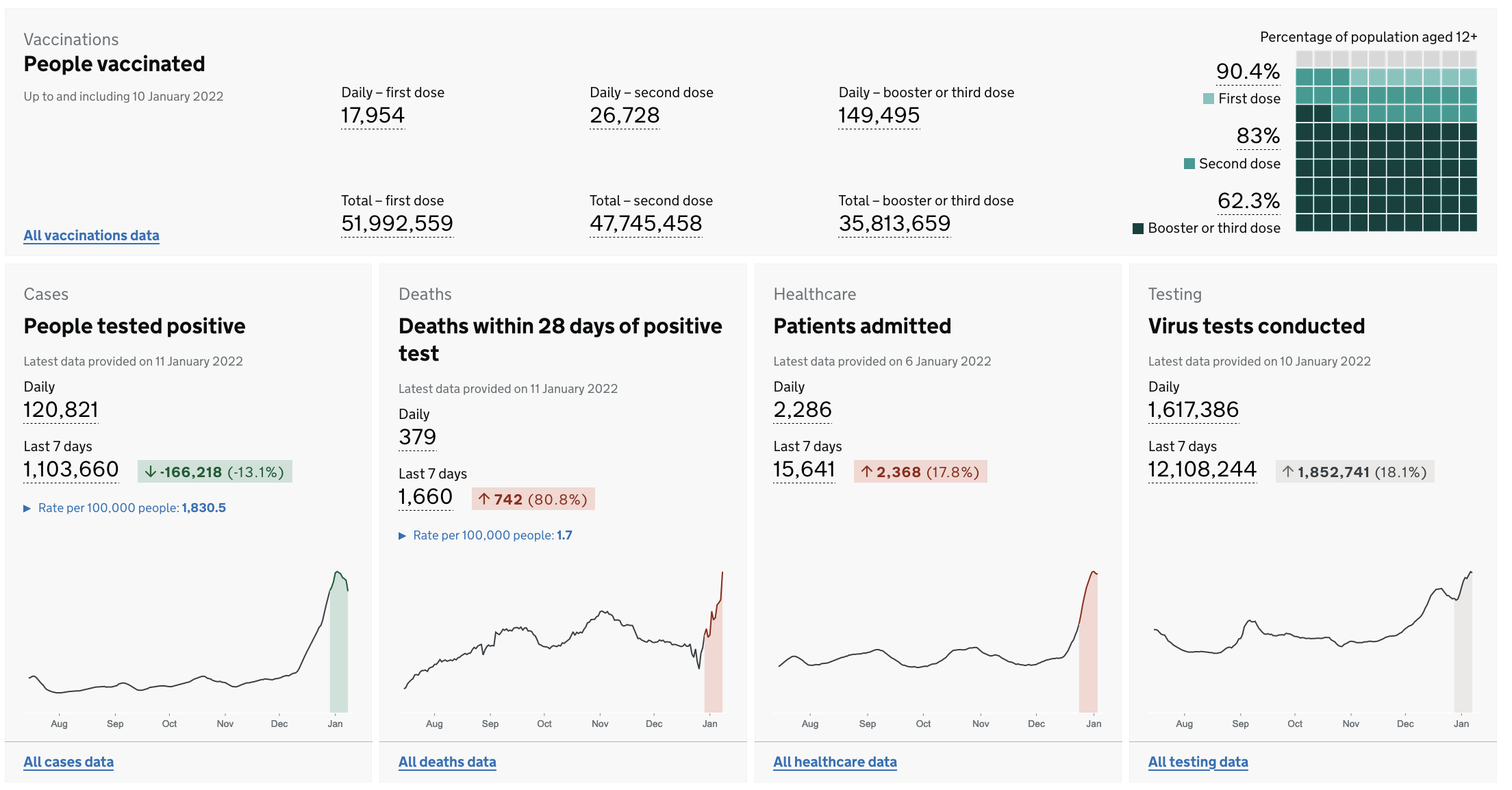Image resolution: width=1512 pixels, height=790 pixels.
Task: Click the down arrow in cases change badge
Action: coord(151,472)
